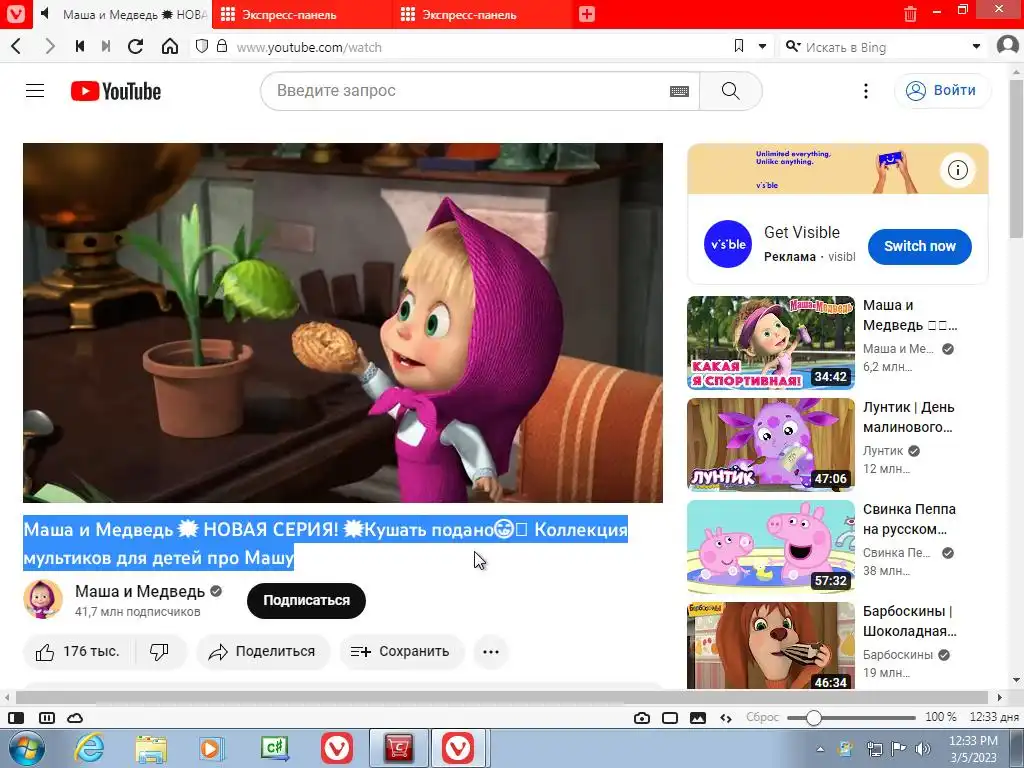The image size is (1024, 768).
Task: Open the Vivaldi main menu icon
Action: (16, 14)
